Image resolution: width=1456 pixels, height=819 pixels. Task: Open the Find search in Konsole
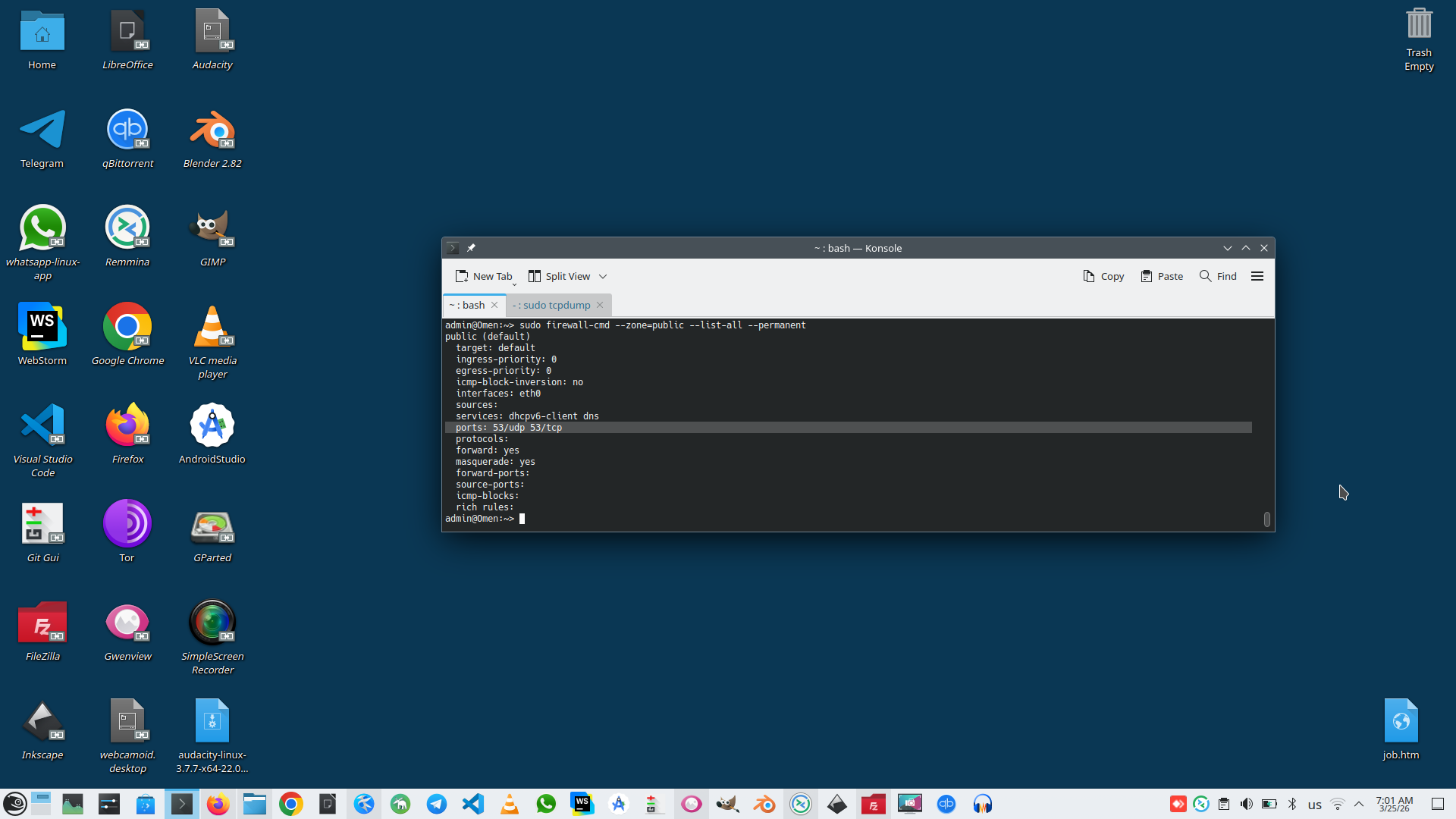1218,276
